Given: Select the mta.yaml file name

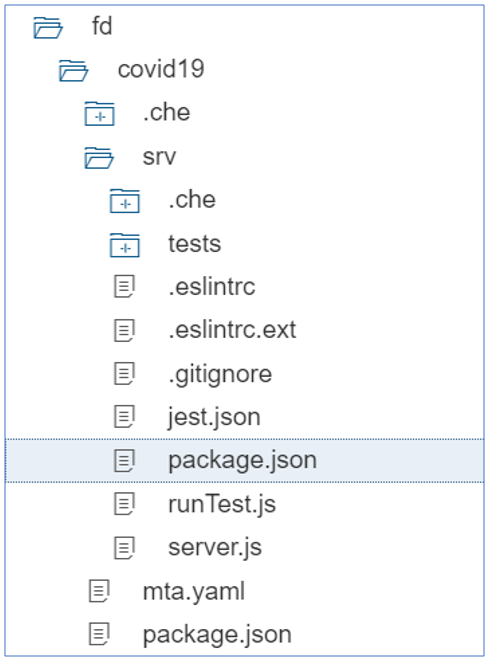Looking at the screenshot, I should pos(194,591).
